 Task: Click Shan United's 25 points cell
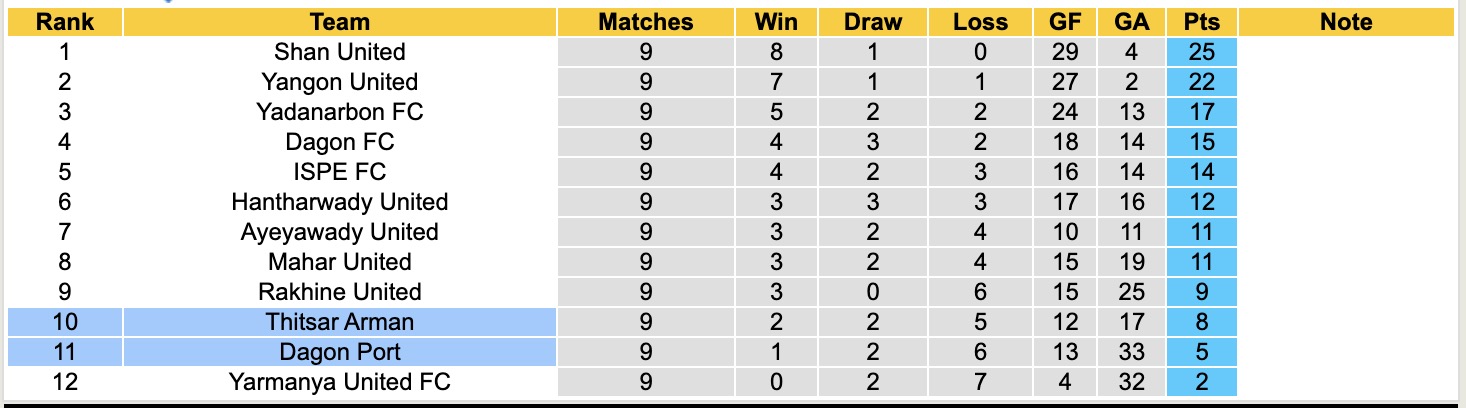click(x=1201, y=52)
